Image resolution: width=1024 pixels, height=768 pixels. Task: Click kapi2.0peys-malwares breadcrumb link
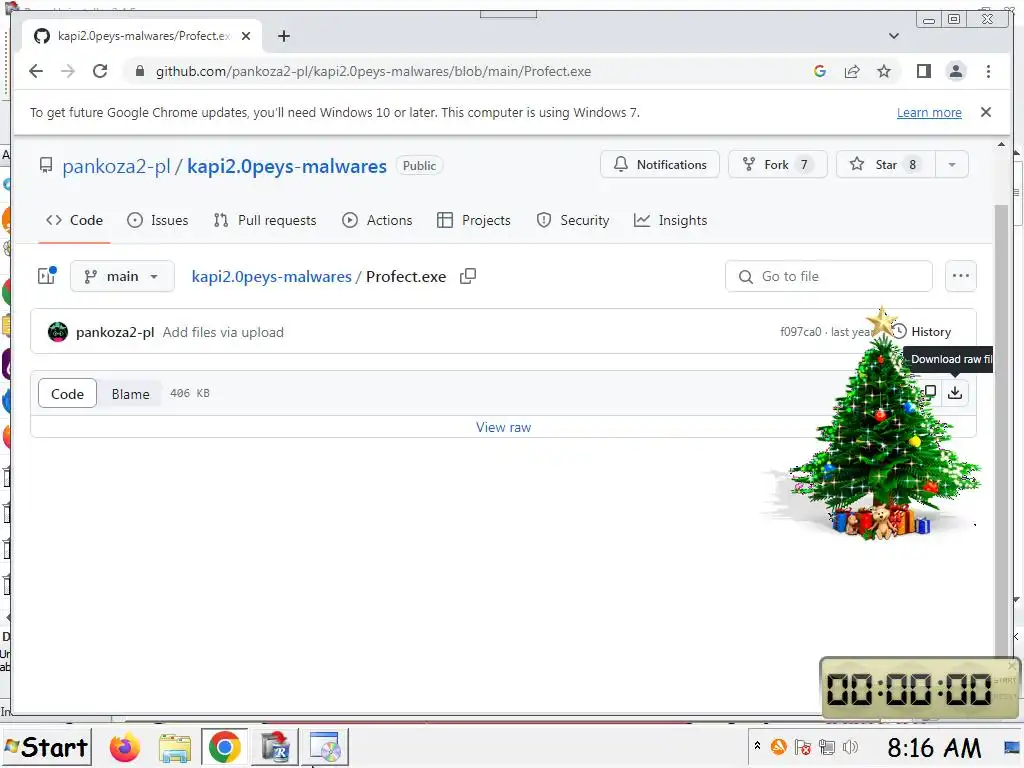coord(271,276)
